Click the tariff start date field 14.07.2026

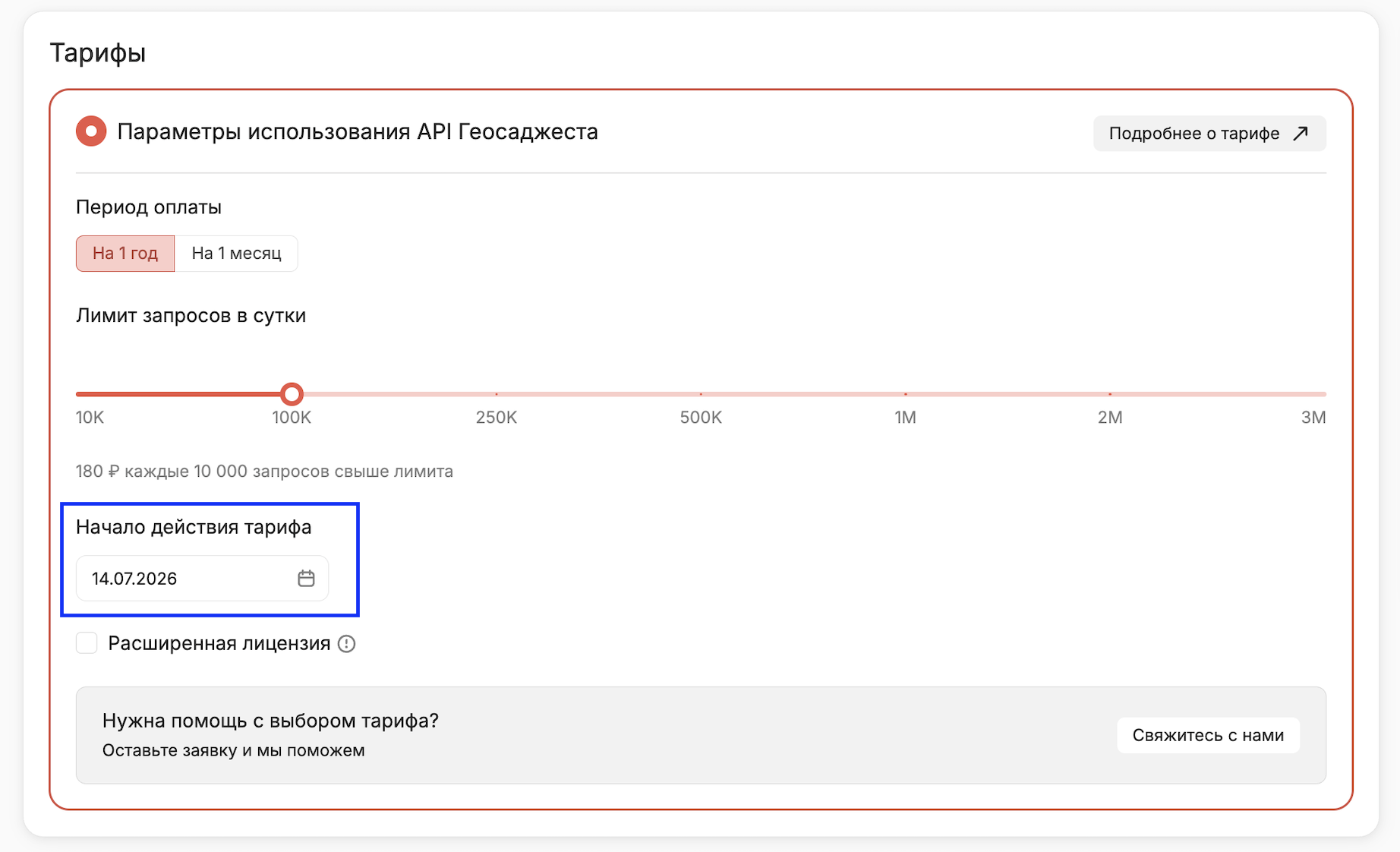point(202,579)
